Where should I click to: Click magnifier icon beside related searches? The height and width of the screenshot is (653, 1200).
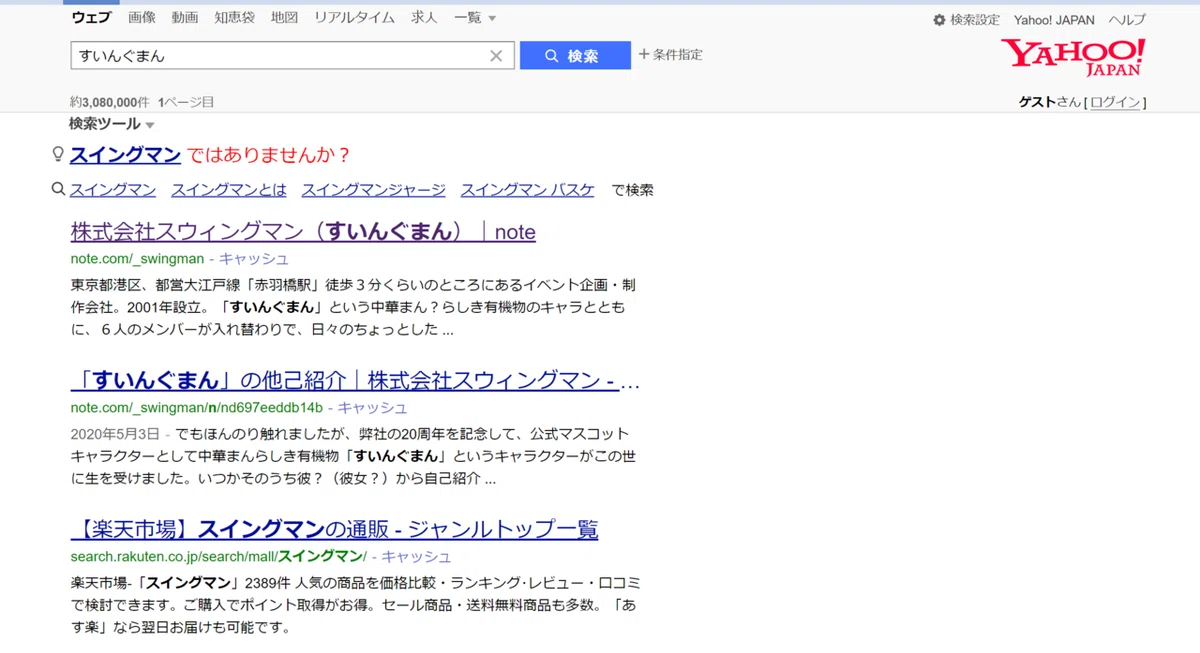[x=58, y=189]
